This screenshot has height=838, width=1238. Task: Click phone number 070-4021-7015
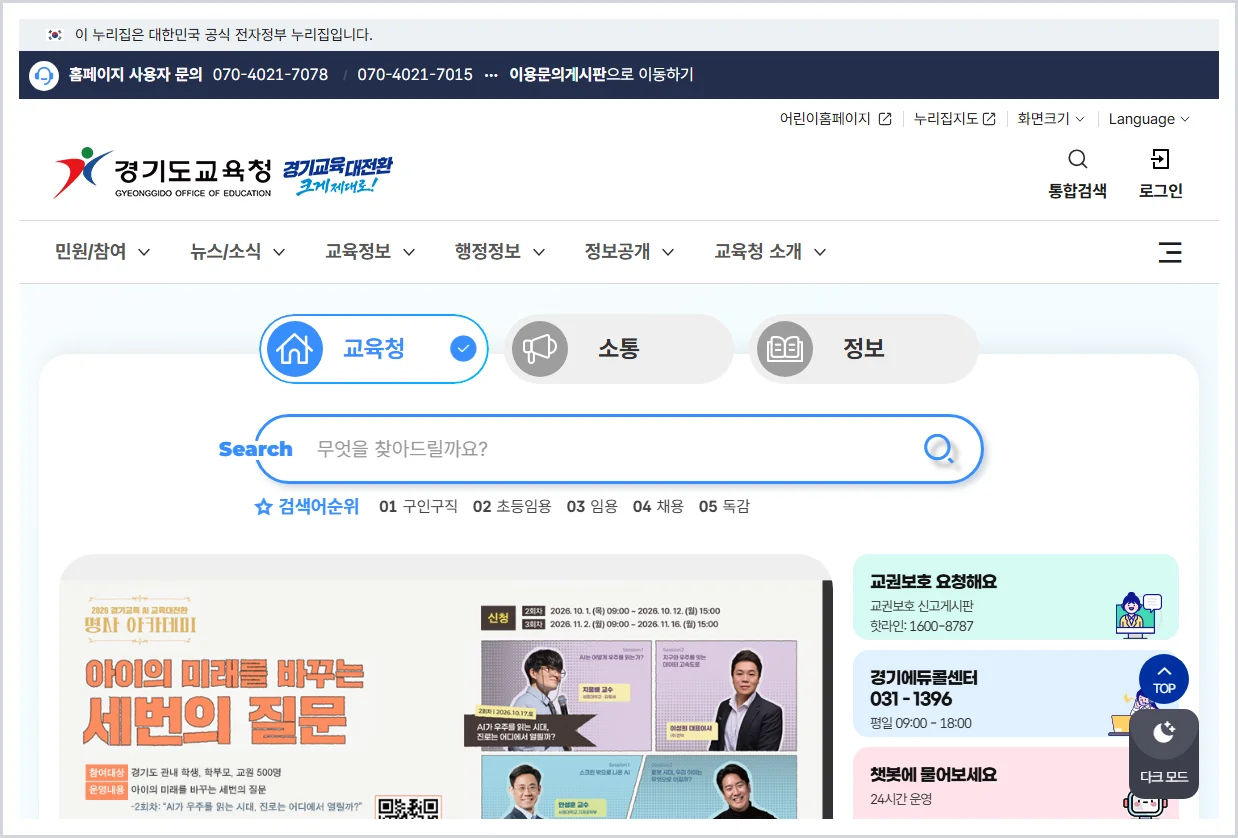pyautogui.click(x=415, y=75)
